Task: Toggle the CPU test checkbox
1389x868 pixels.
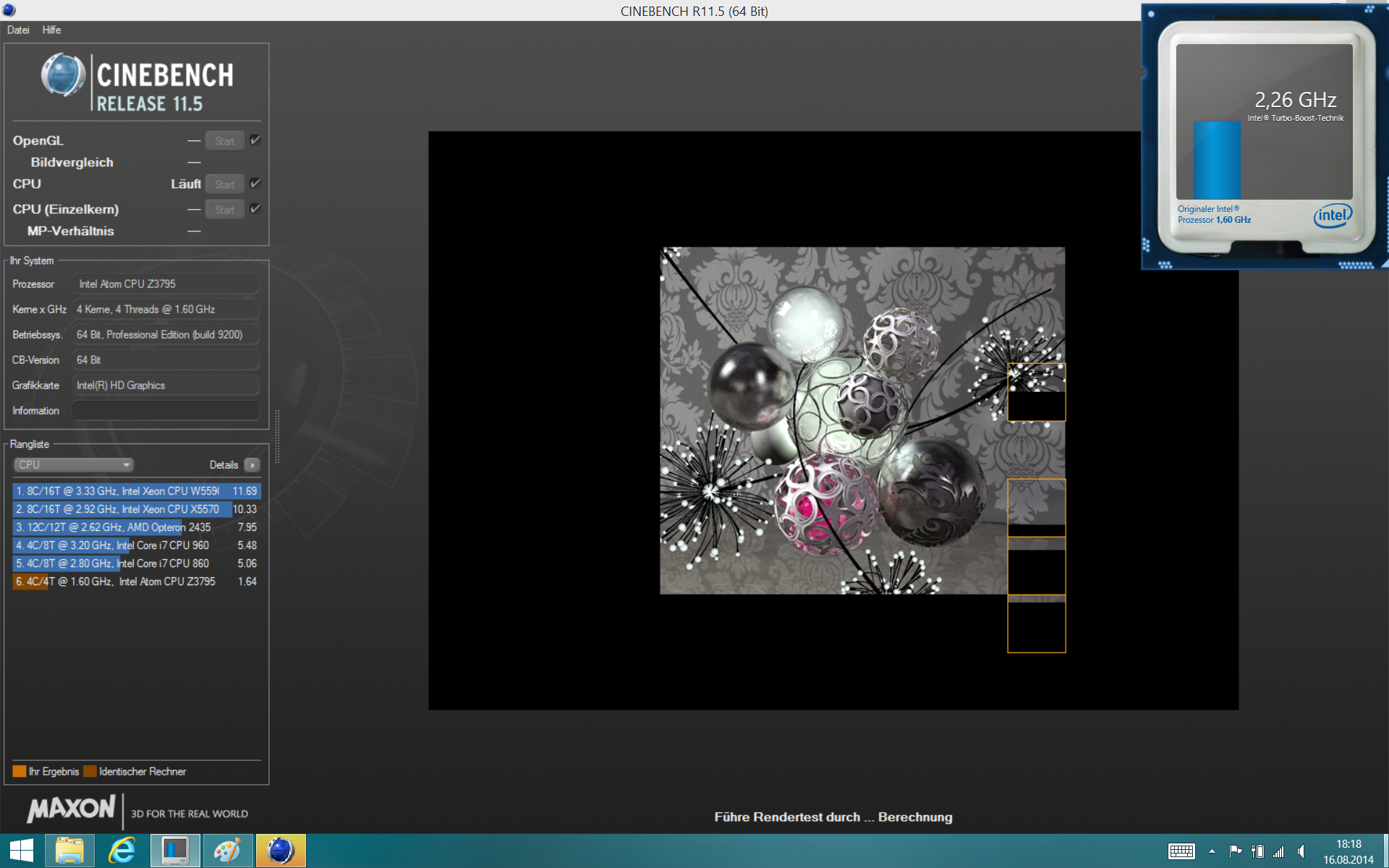Action: click(255, 184)
